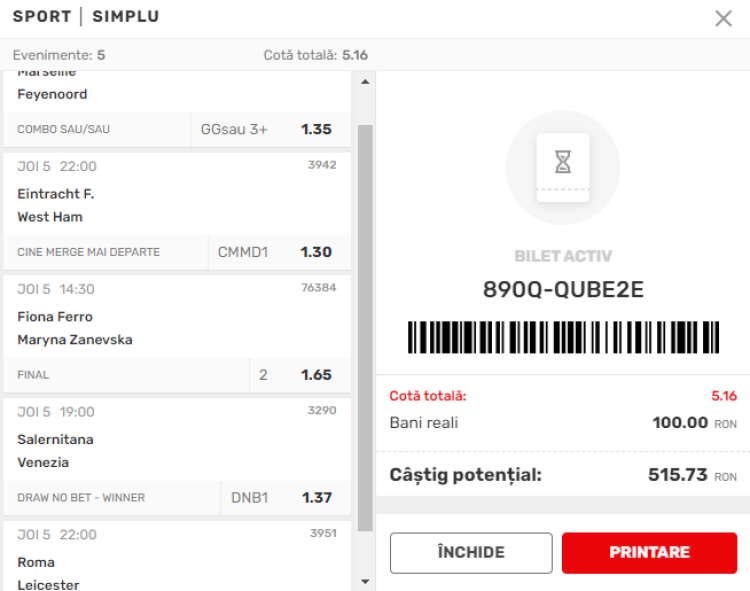Viewport: 750px width, 591px height.
Task: Open the Salernitana vs Venezia event
Action: [177, 440]
